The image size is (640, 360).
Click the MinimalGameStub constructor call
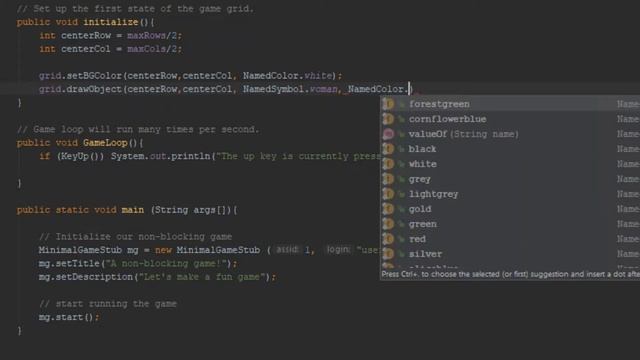point(218,250)
